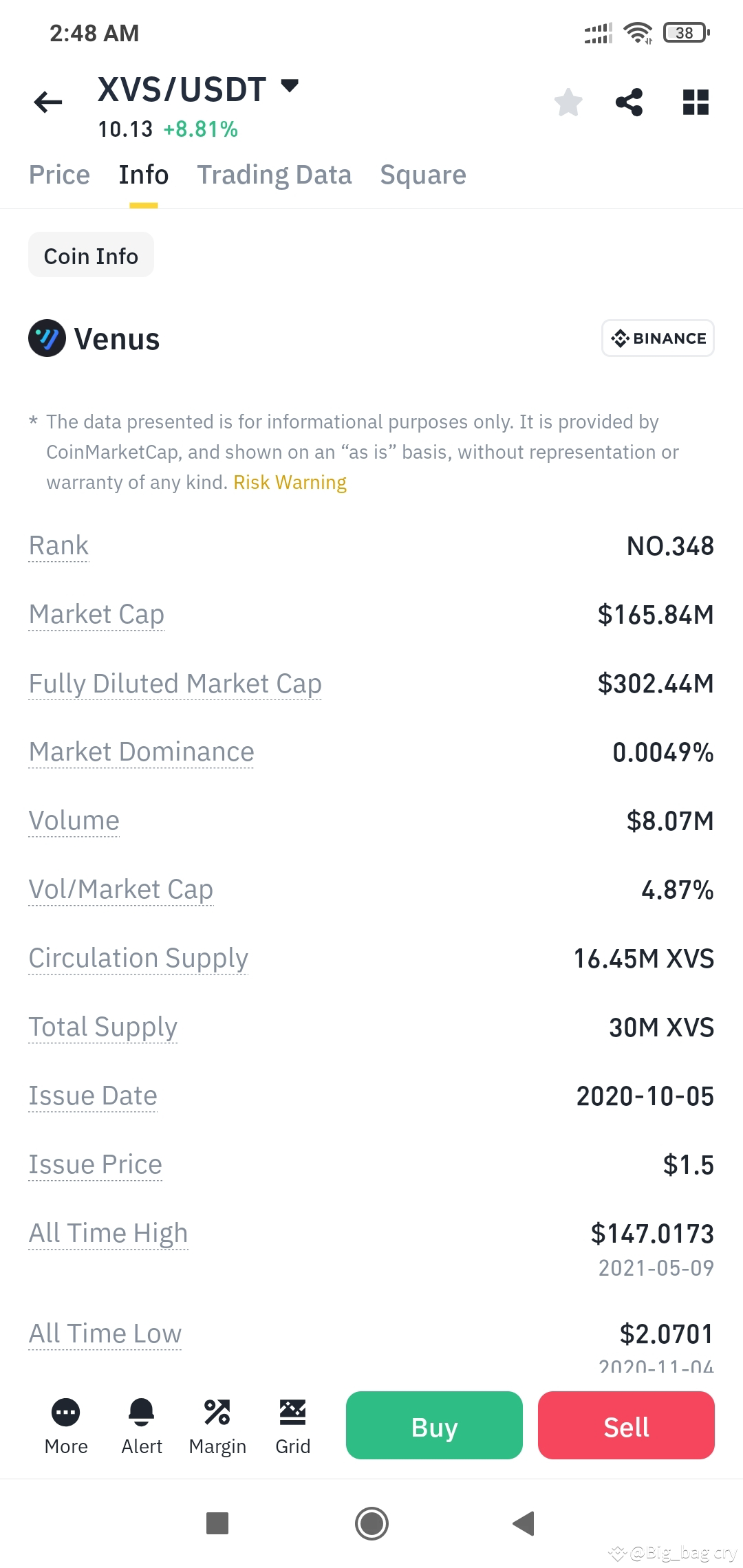743x1568 pixels.
Task: Navigate back using the arrow icon
Action: [x=47, y=102]
